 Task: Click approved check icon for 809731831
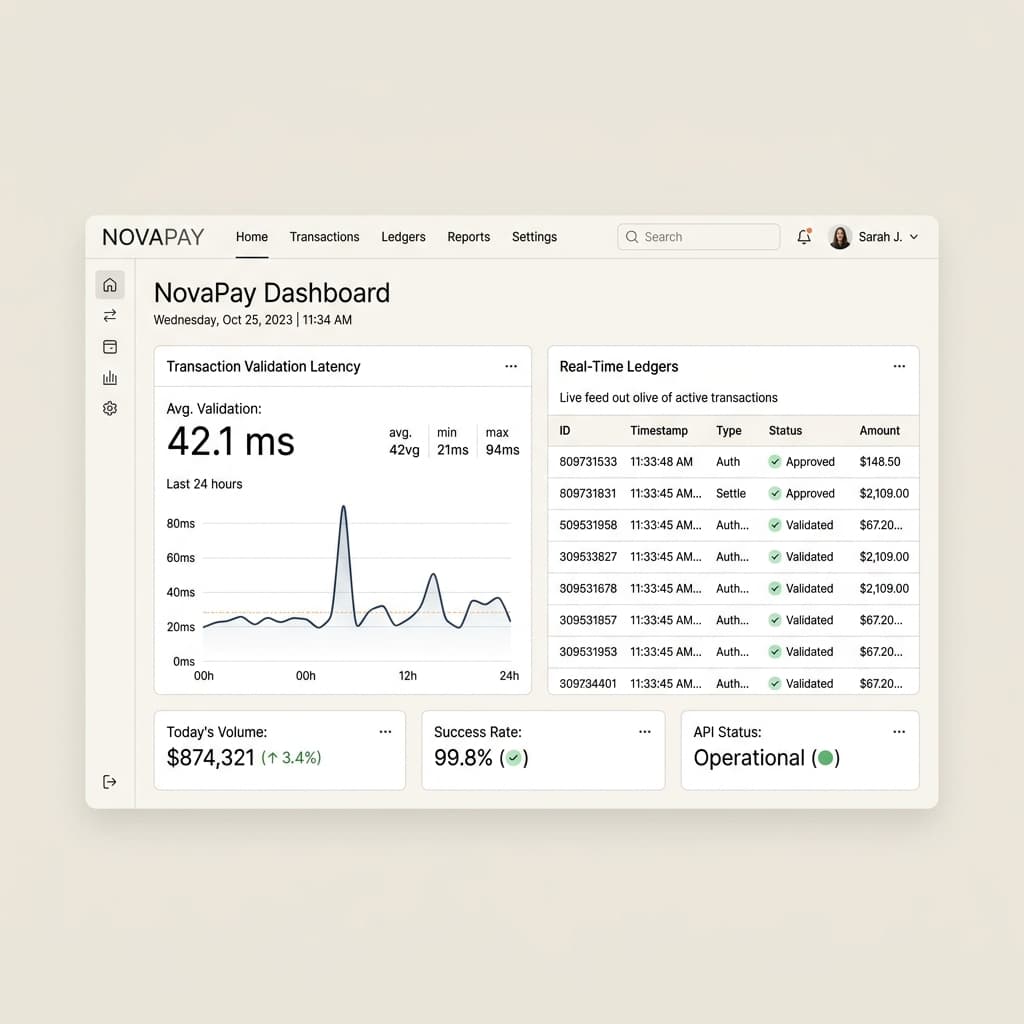point(775,493)
